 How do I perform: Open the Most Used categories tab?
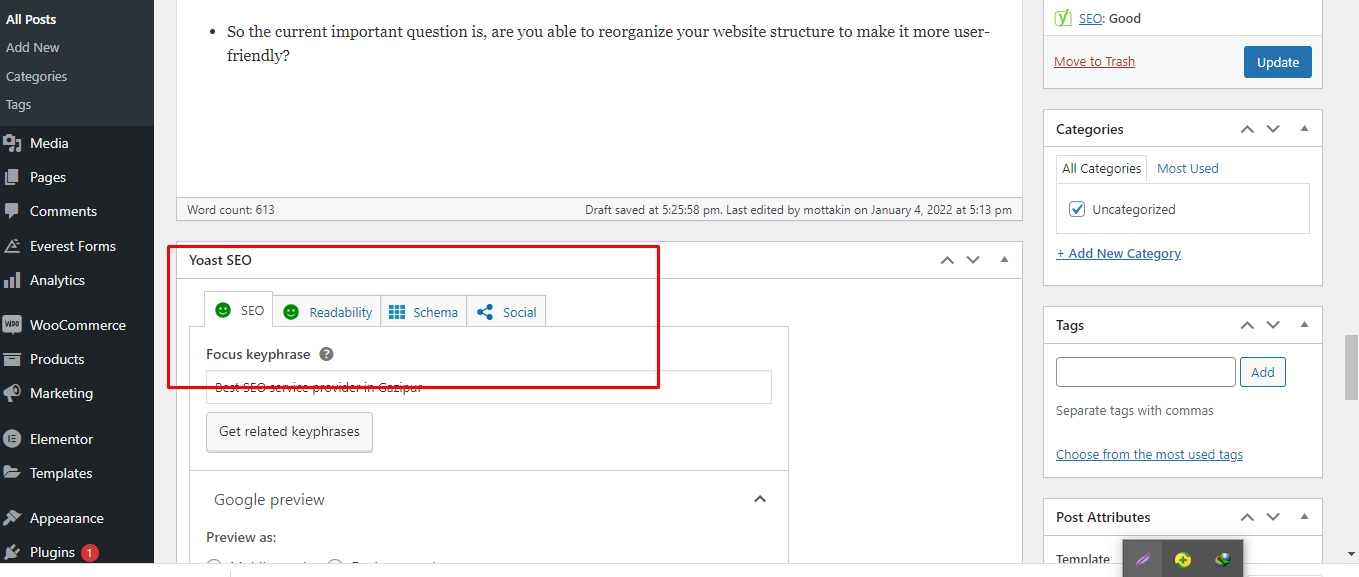pyautogui.click(x=1187, y=168)
